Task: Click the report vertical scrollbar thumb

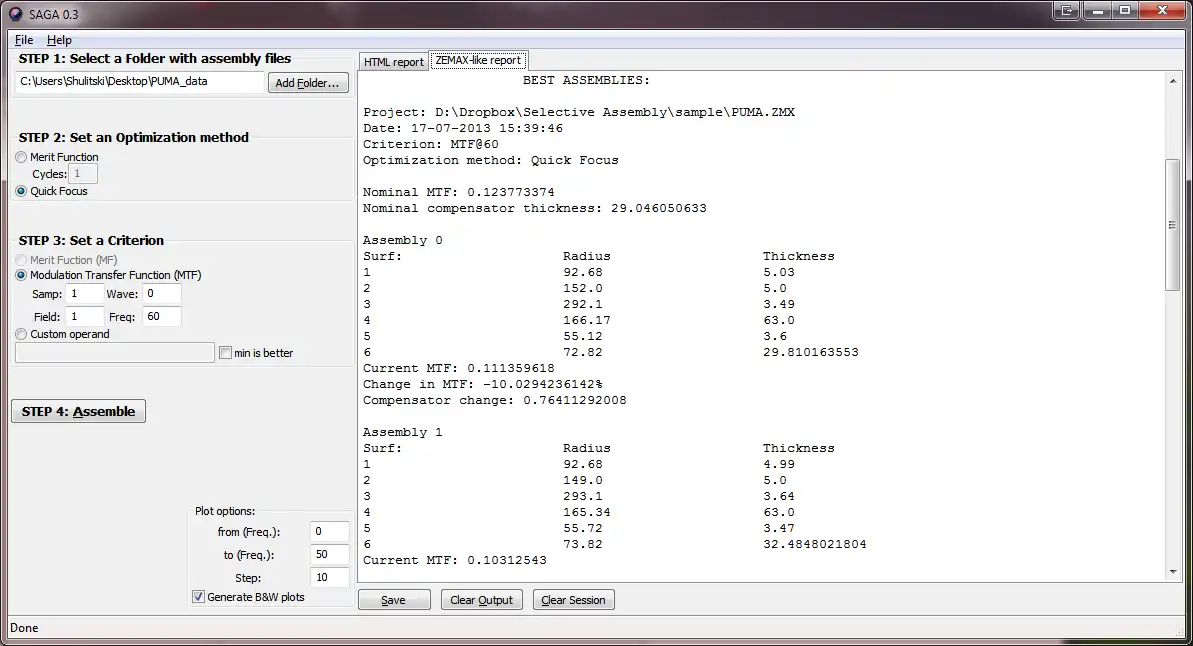Action: (1172, 225)
